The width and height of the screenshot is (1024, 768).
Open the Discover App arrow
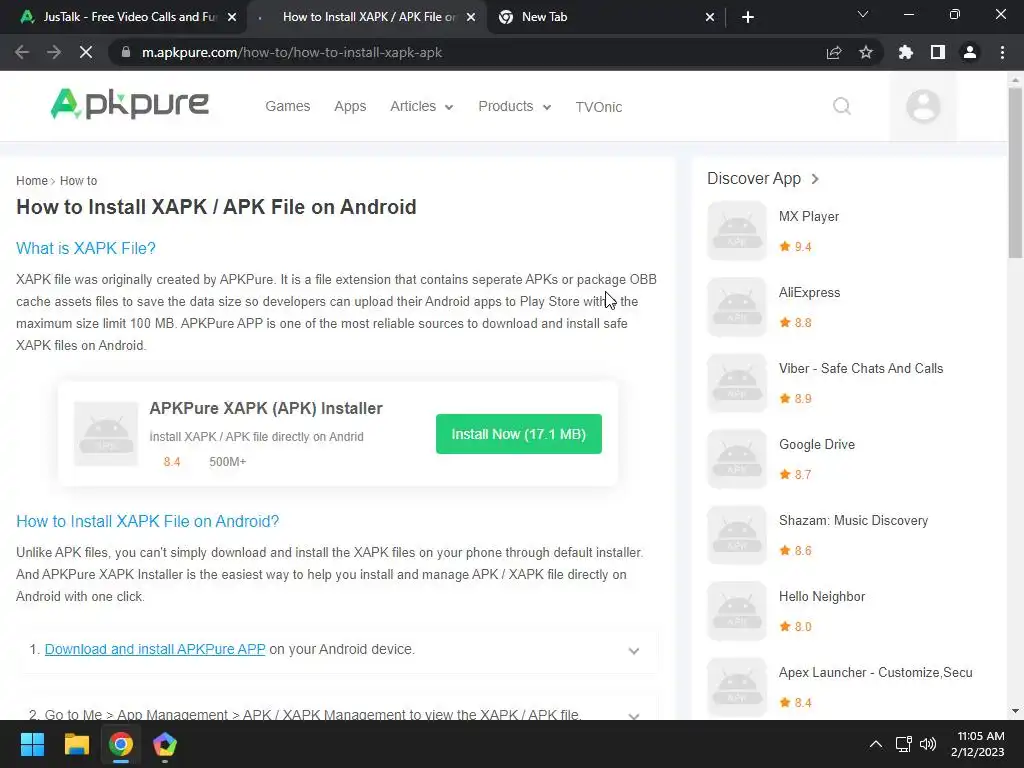pyautogui.click(x=814, y=178)
